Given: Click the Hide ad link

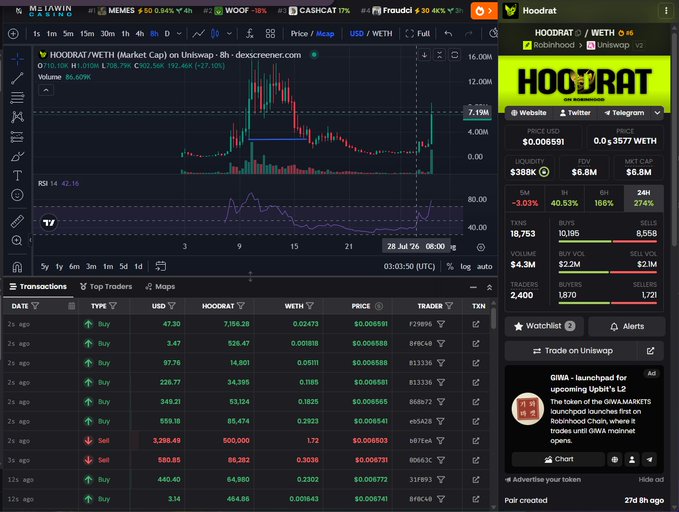Looking at the screenshot, I should [x=651, y=480].
